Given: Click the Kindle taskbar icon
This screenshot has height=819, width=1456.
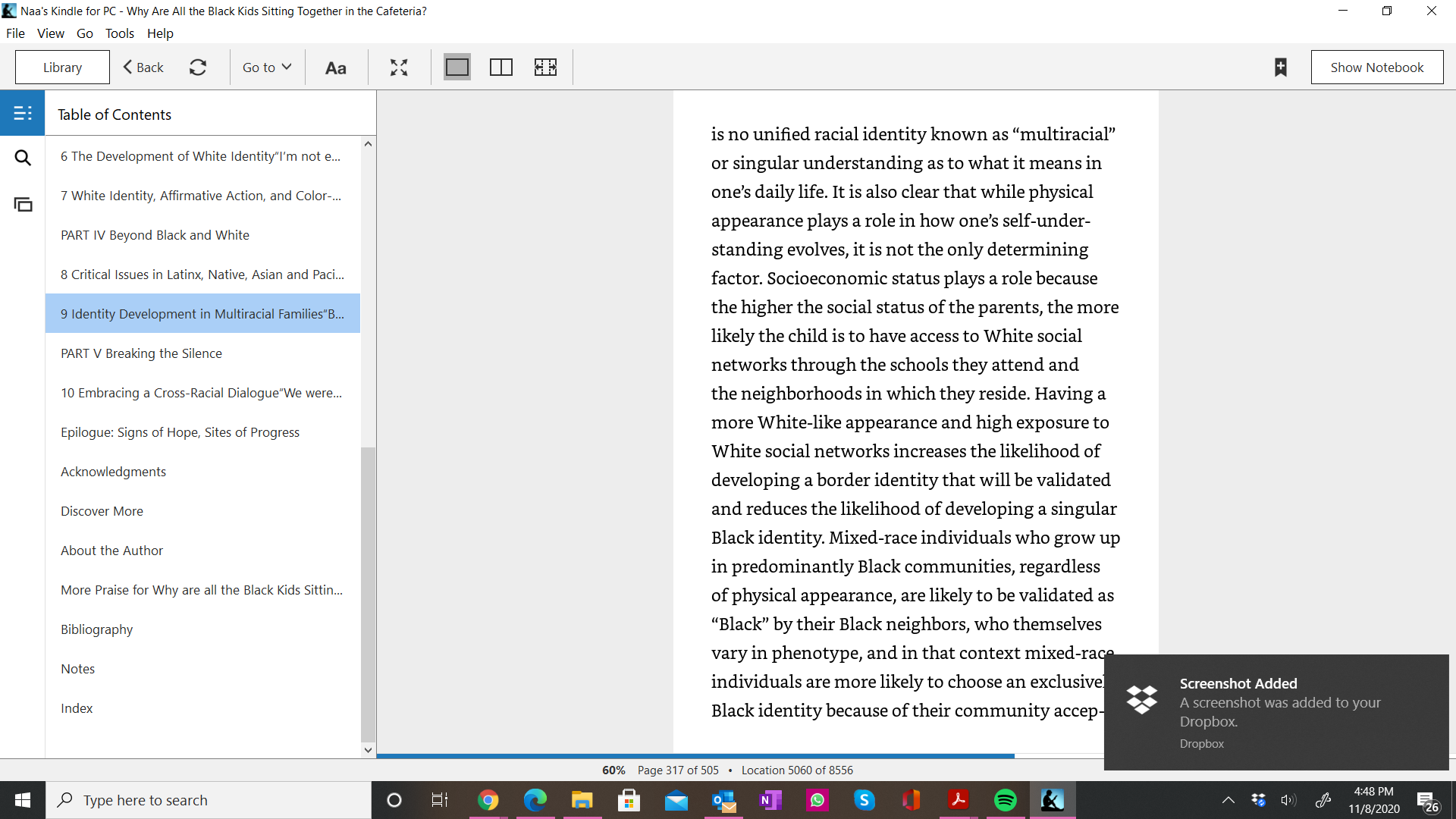Looking at the screenshot, I should (1053, 800).
